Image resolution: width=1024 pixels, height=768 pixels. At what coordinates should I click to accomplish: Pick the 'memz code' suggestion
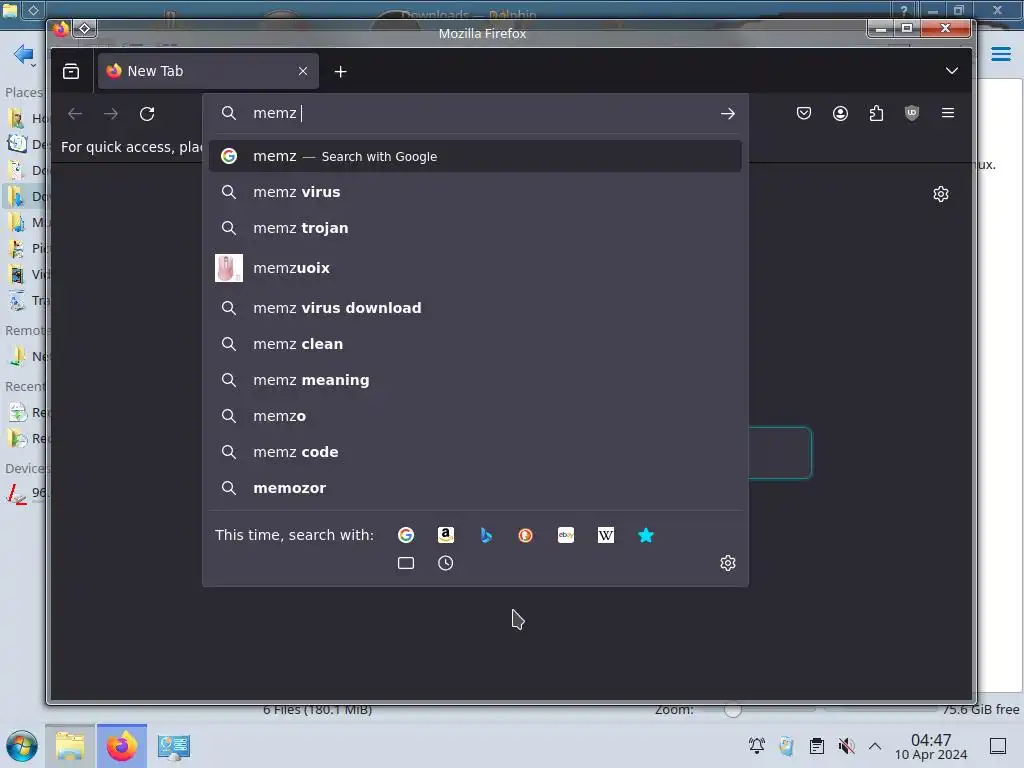[x=475, y=451]
